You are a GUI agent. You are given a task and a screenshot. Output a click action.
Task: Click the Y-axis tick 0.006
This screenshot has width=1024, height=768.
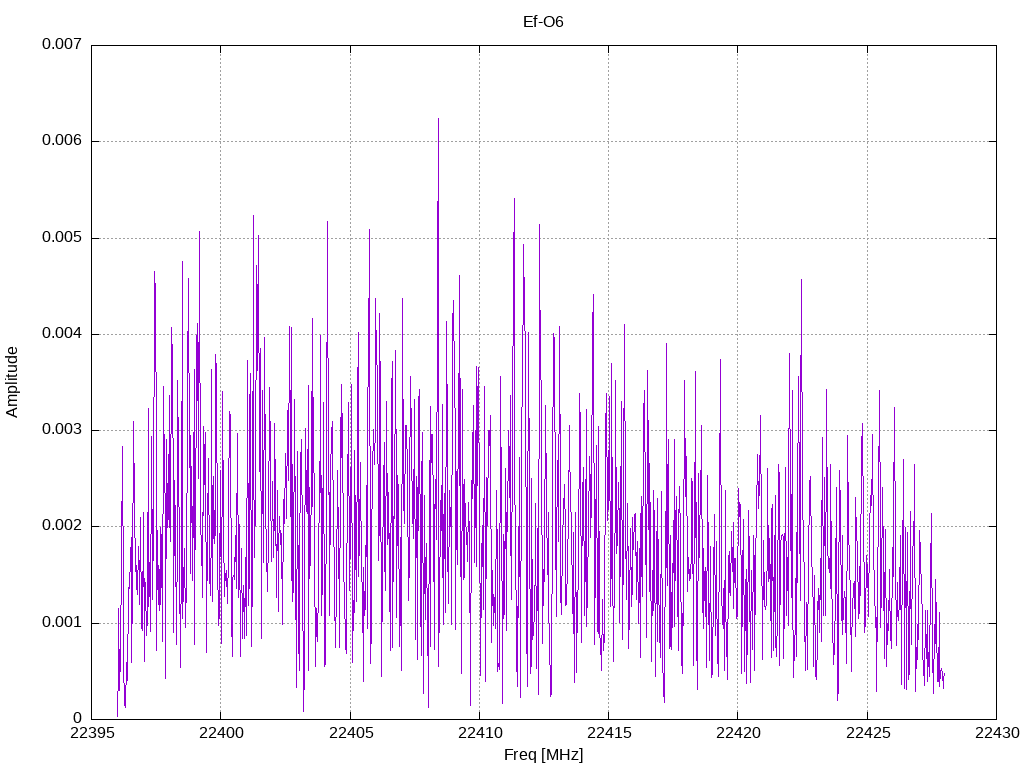62,140
